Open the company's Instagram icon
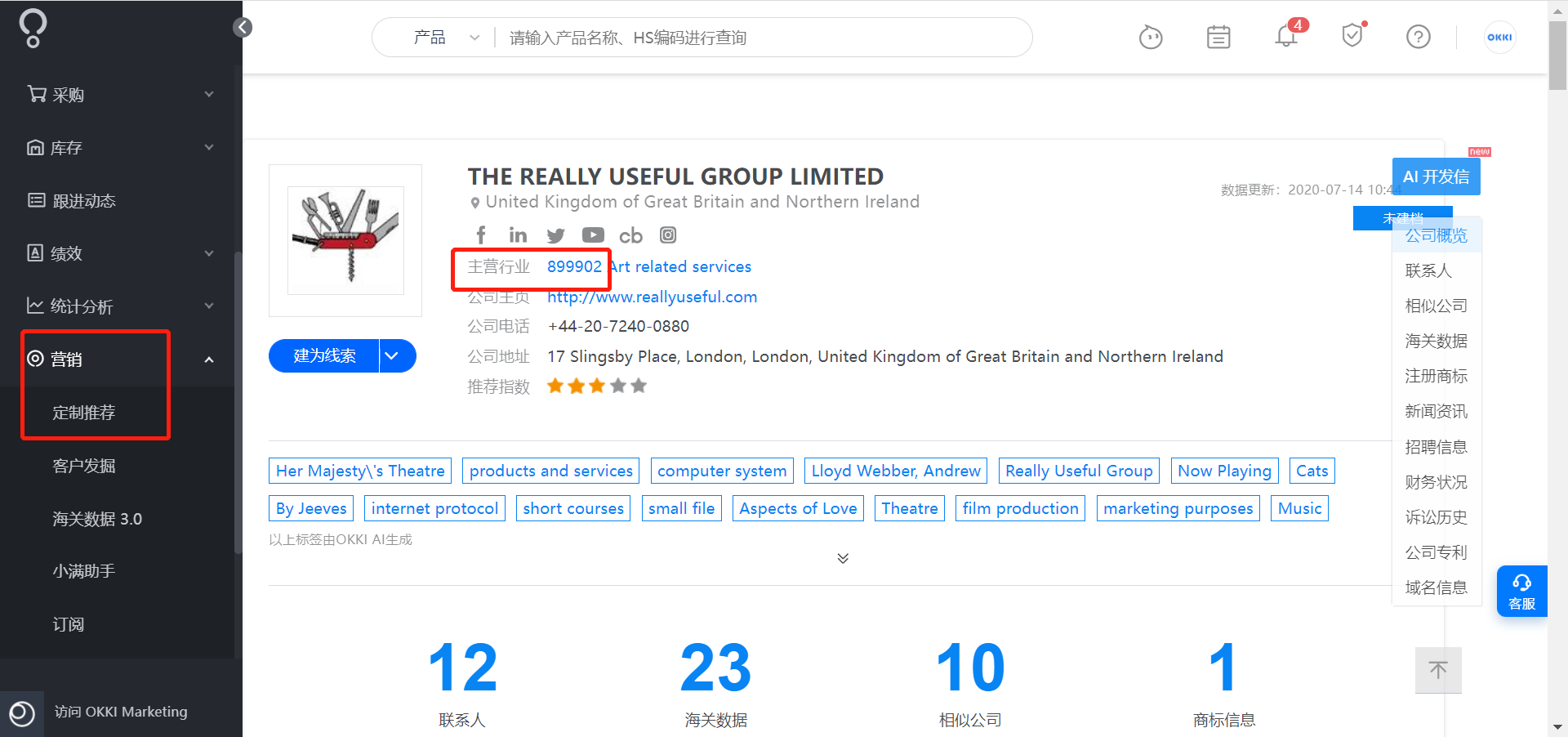This screenshot has height=737, width=1568. (668, 235)
